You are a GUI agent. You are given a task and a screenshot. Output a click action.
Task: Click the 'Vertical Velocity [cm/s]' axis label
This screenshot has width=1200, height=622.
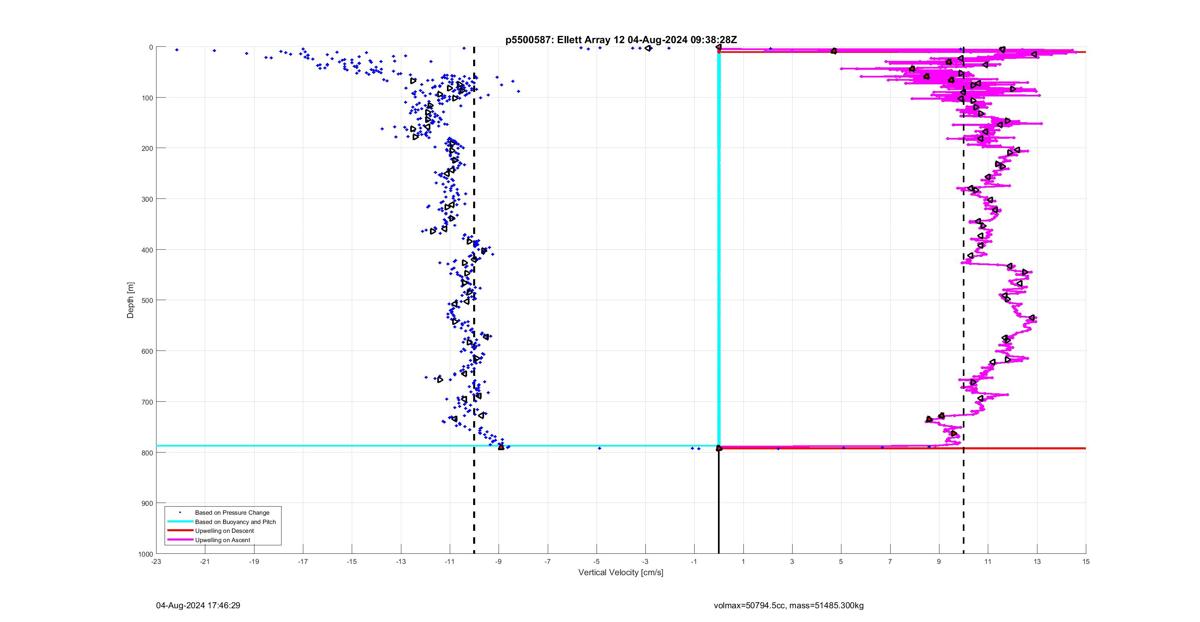621,572
